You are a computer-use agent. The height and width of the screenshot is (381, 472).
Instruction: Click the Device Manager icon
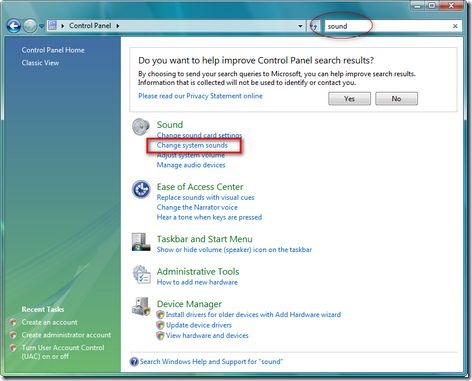[x=141, y=307]
